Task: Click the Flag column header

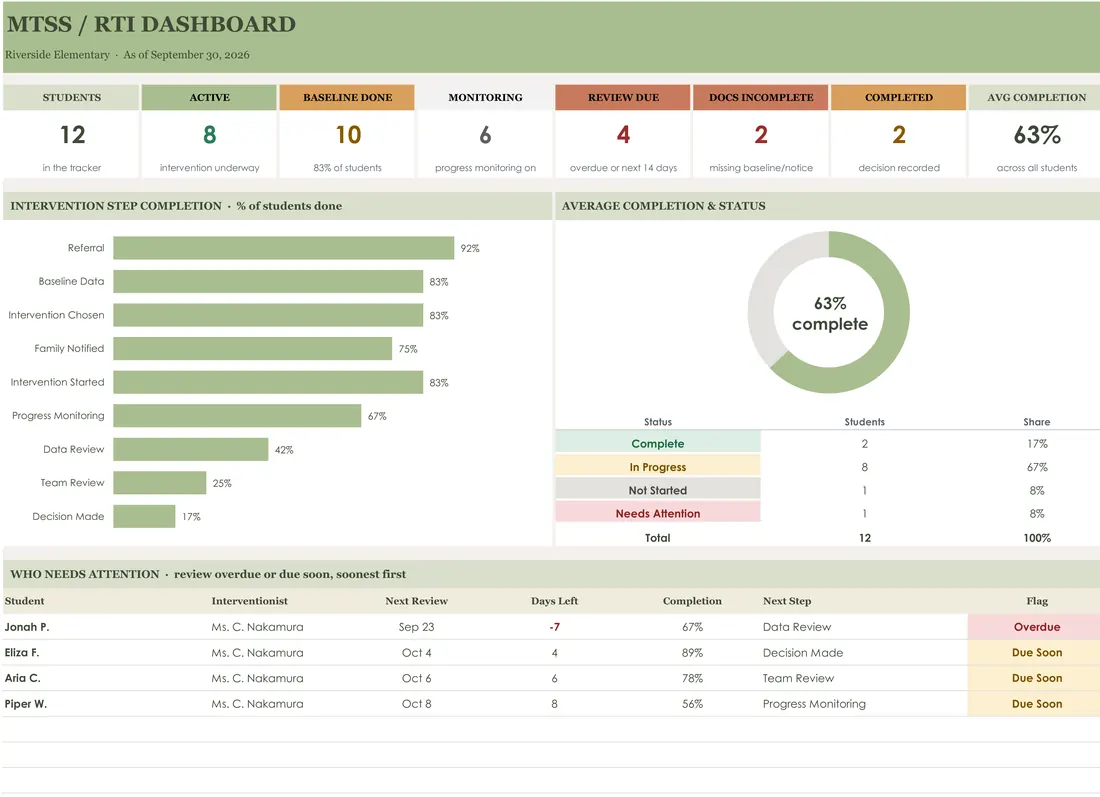Action: (x=1037, y=601)
